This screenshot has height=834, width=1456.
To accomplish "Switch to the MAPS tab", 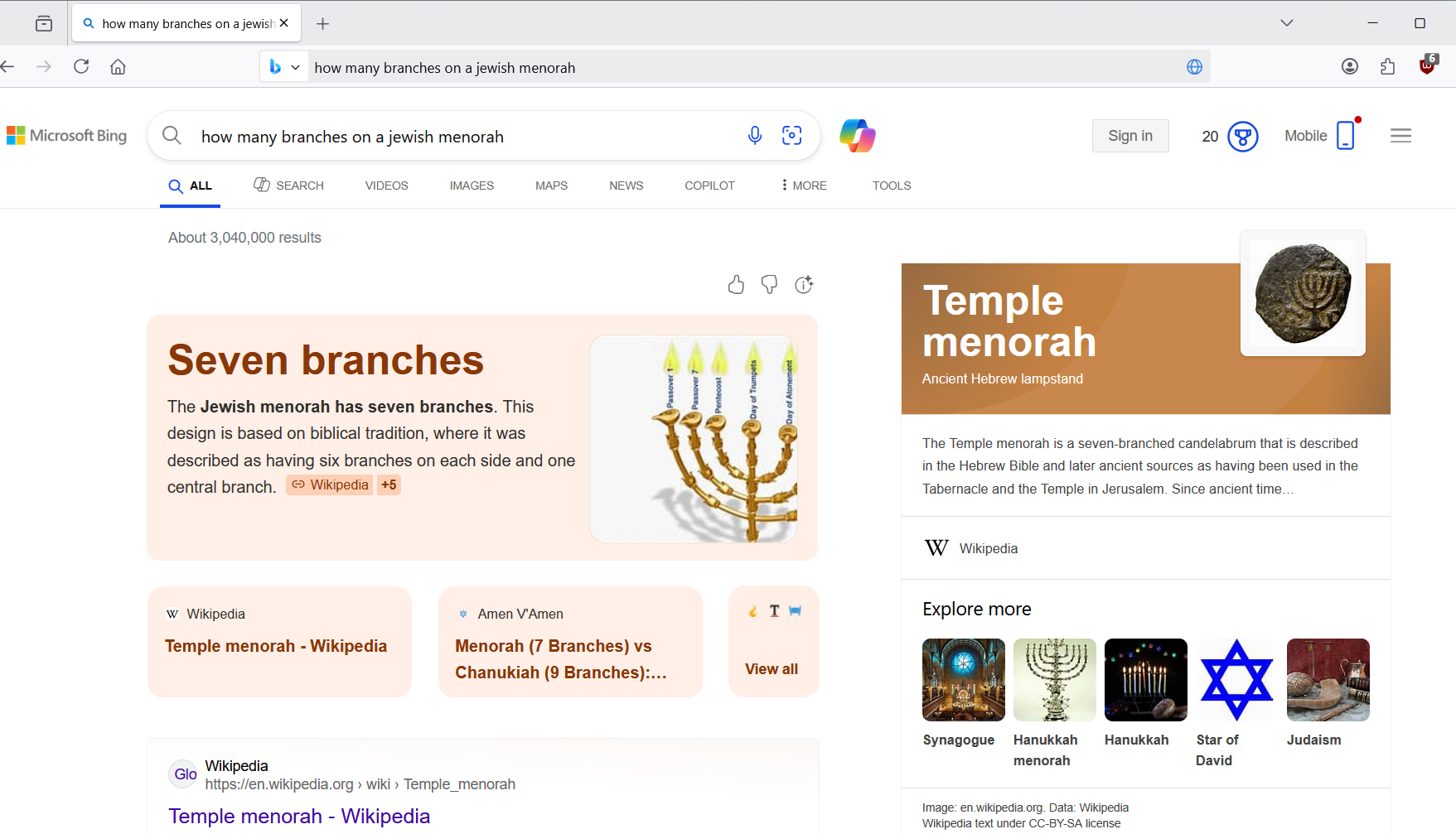I will click(x=551, y=186).
